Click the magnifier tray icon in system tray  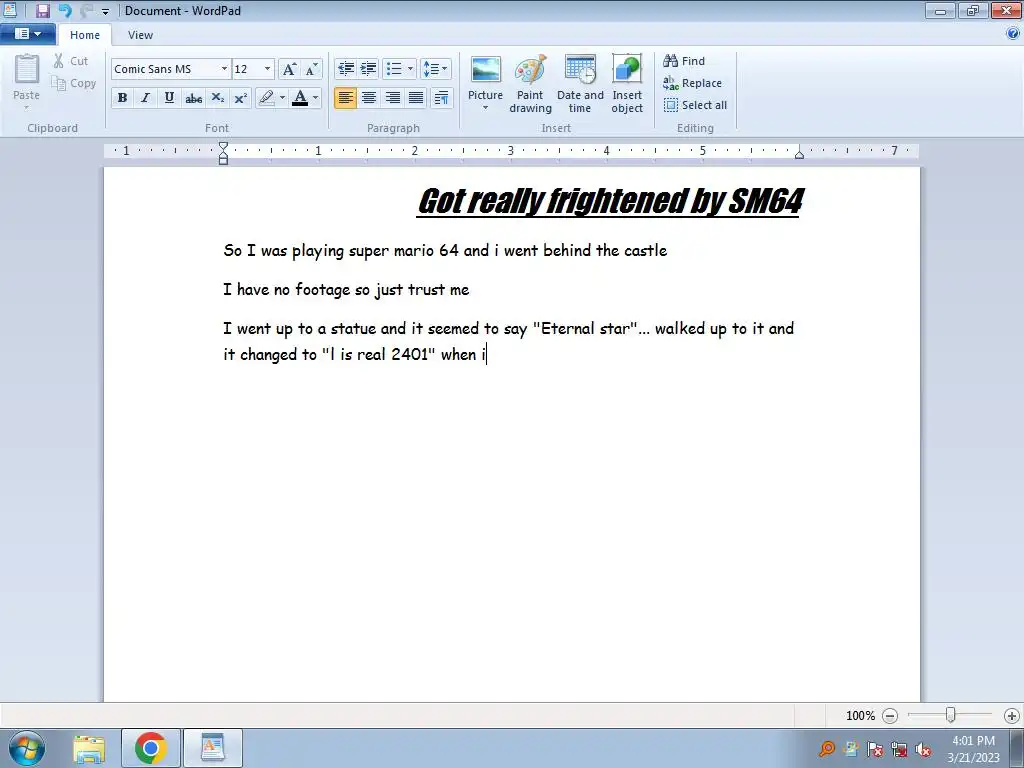tap(826, 748)
